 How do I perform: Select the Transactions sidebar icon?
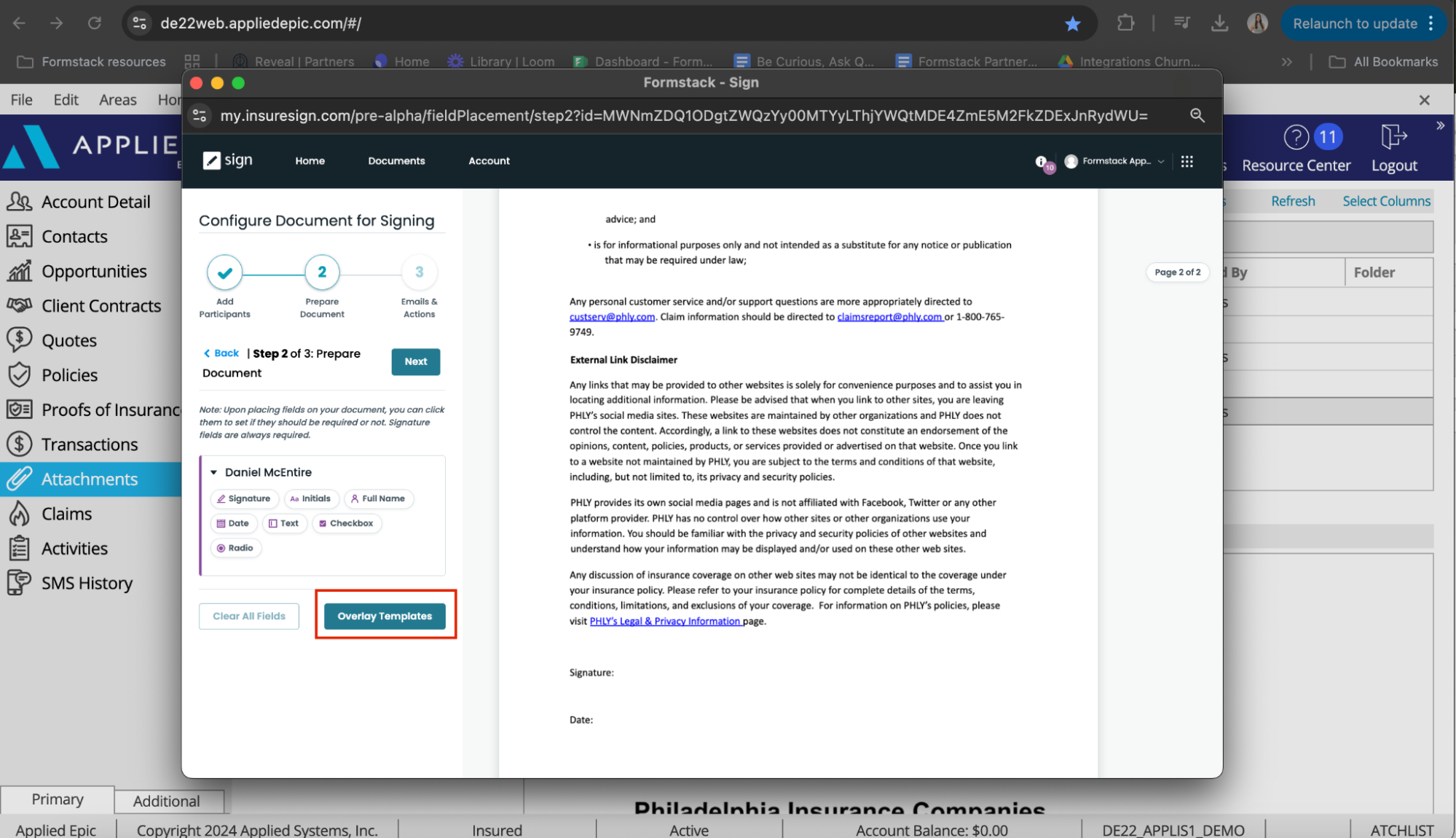[x=20, y=444]
